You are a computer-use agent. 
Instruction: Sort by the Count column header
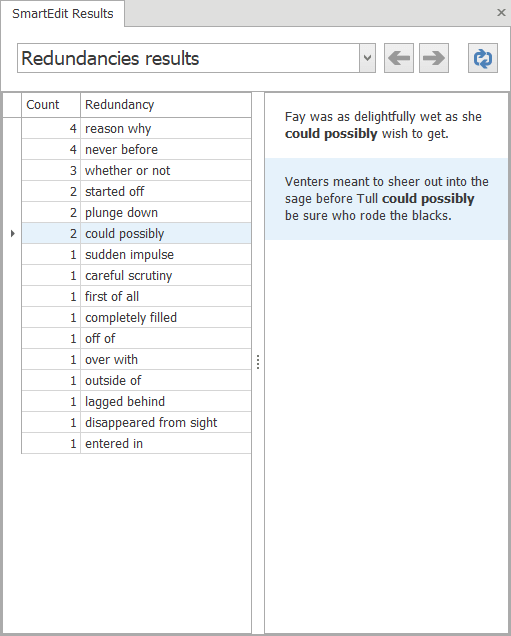[51, 105]
